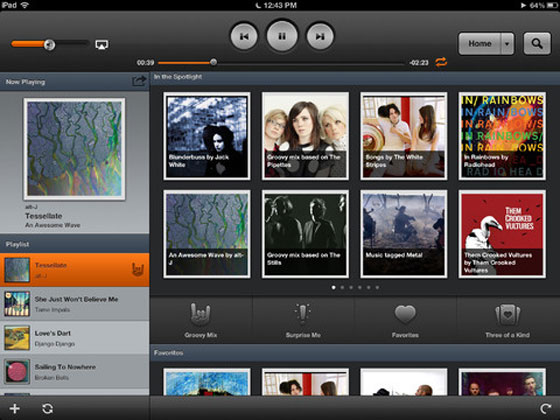The image size is (560, 420).
Task: Click the Tame Impala album thumbnail
Action: pyautogui.click(x=17, y=304)
